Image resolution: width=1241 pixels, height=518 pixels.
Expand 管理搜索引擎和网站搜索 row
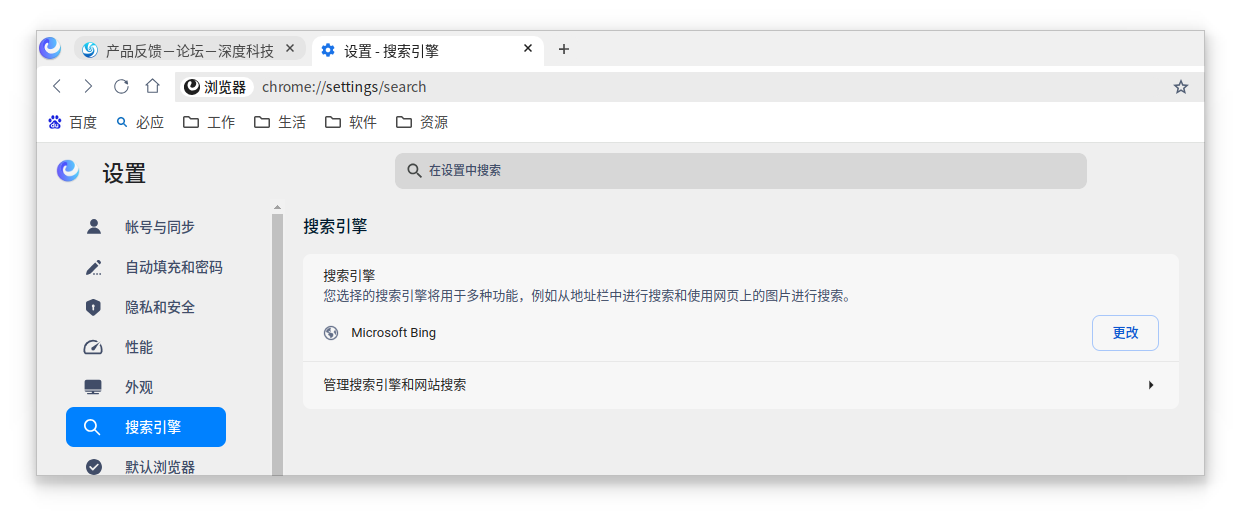click(x=741, y=385)
